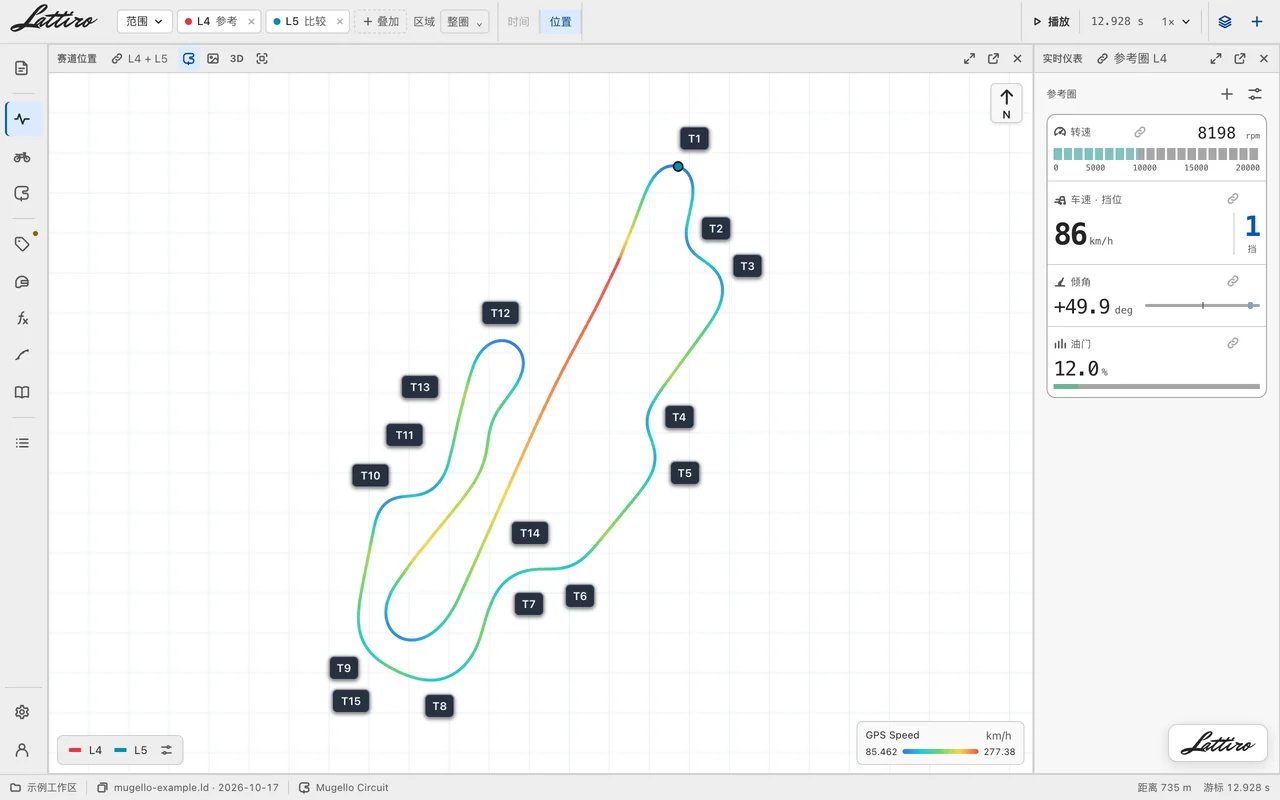This screenshot has height=800, width=1280.
Task: Remove the L5 比较 lap chip
Action: pyautogui.click(x=340, y=21)
